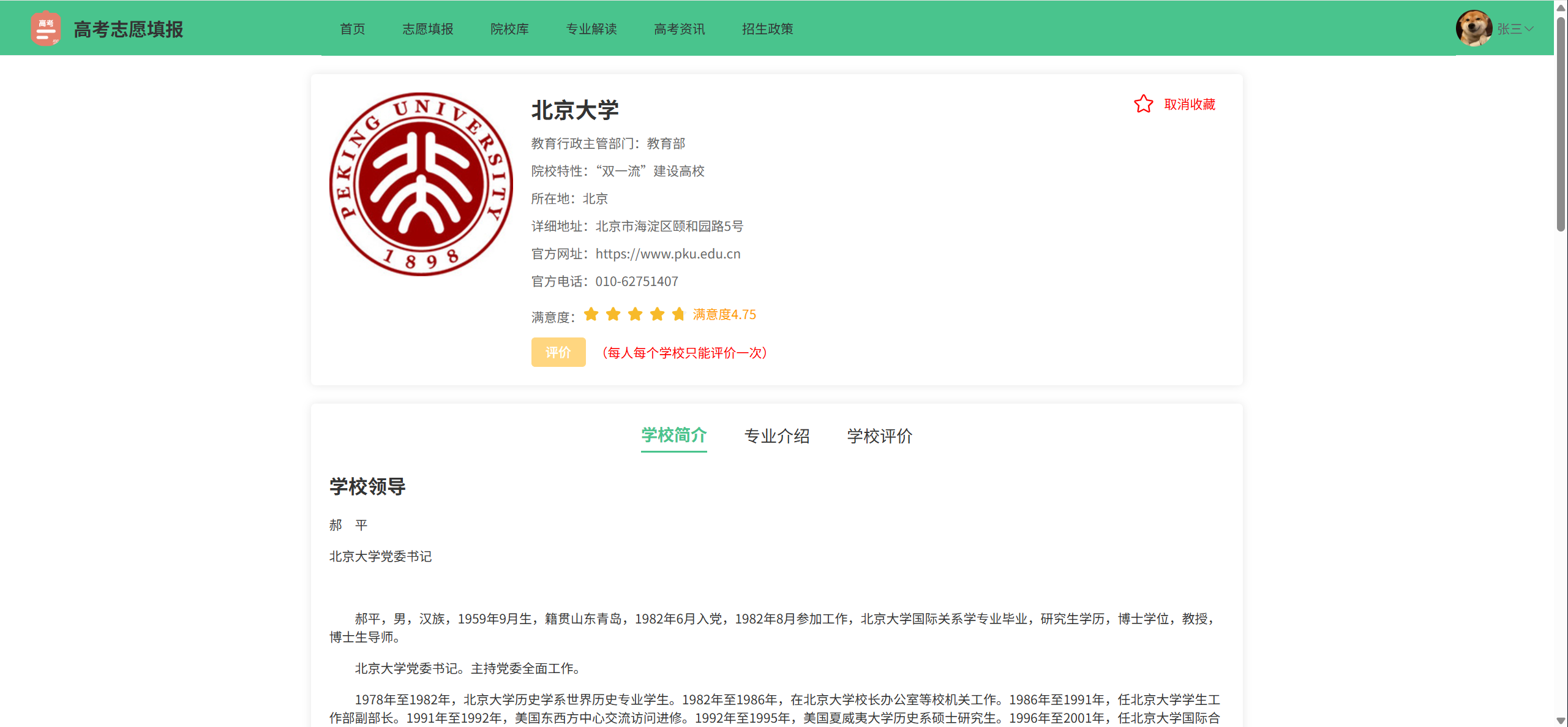Open 志愿填报 in the navigation bar
This screenshot has height=727, width=1568.
click(x=427, y=29)
